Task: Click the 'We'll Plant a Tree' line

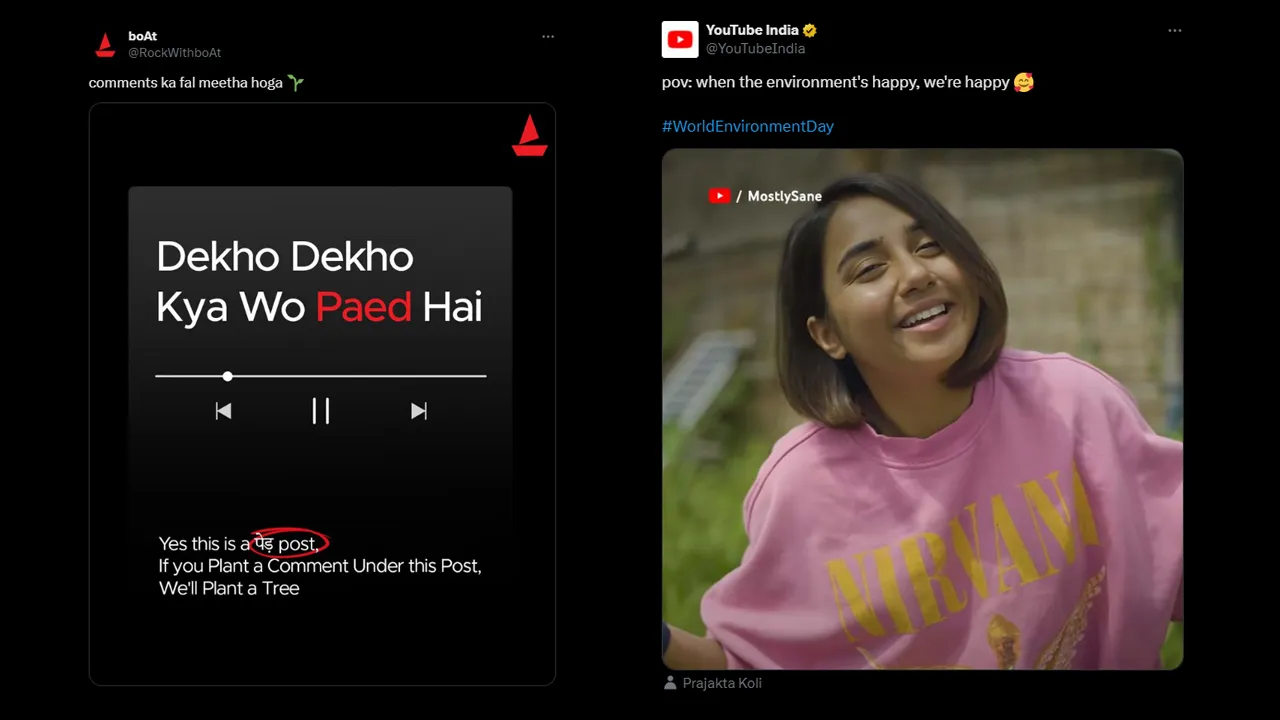Action: coord(229,588)
